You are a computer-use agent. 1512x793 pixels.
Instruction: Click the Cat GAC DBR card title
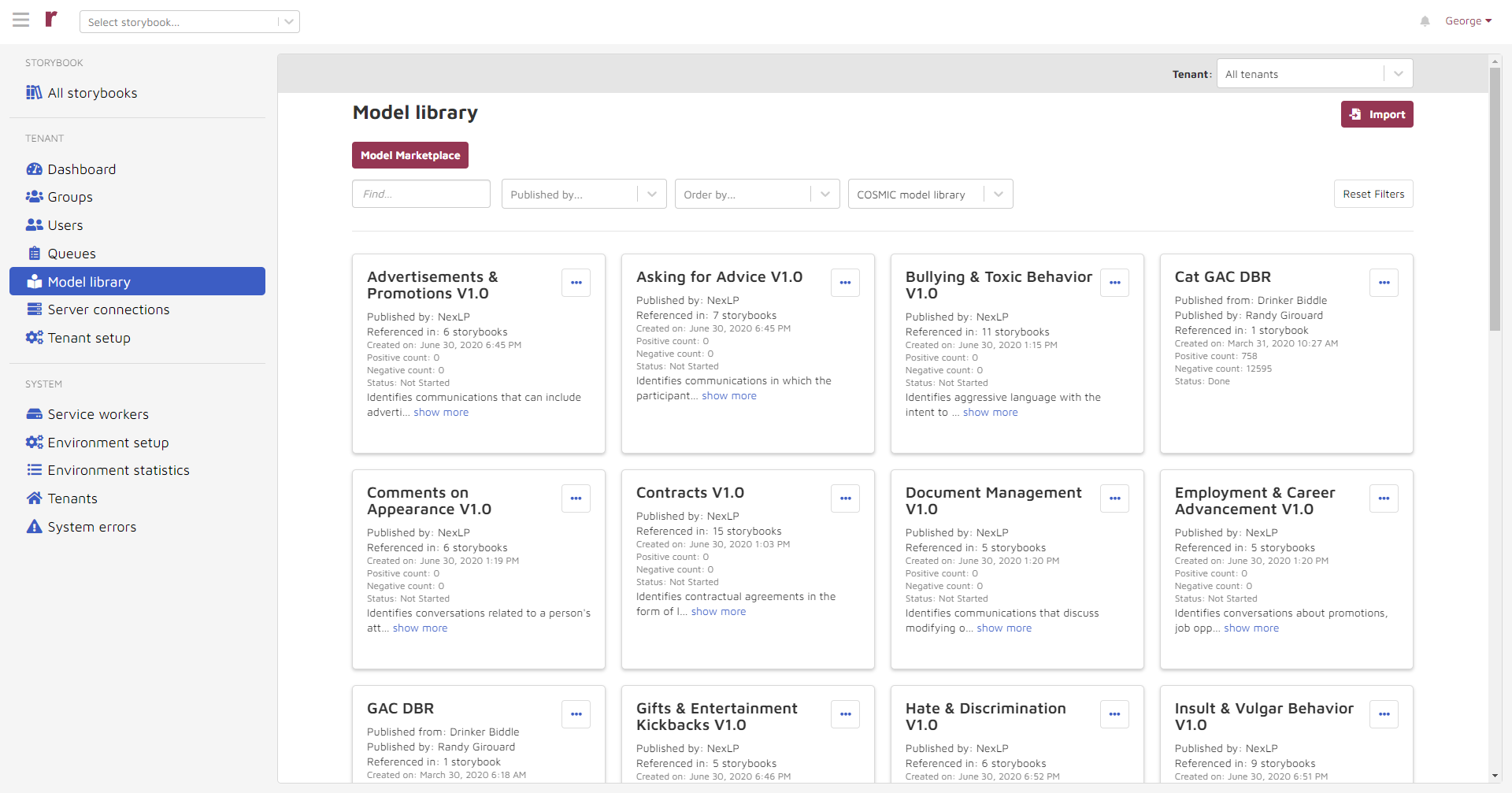[x=1223, y=277]
